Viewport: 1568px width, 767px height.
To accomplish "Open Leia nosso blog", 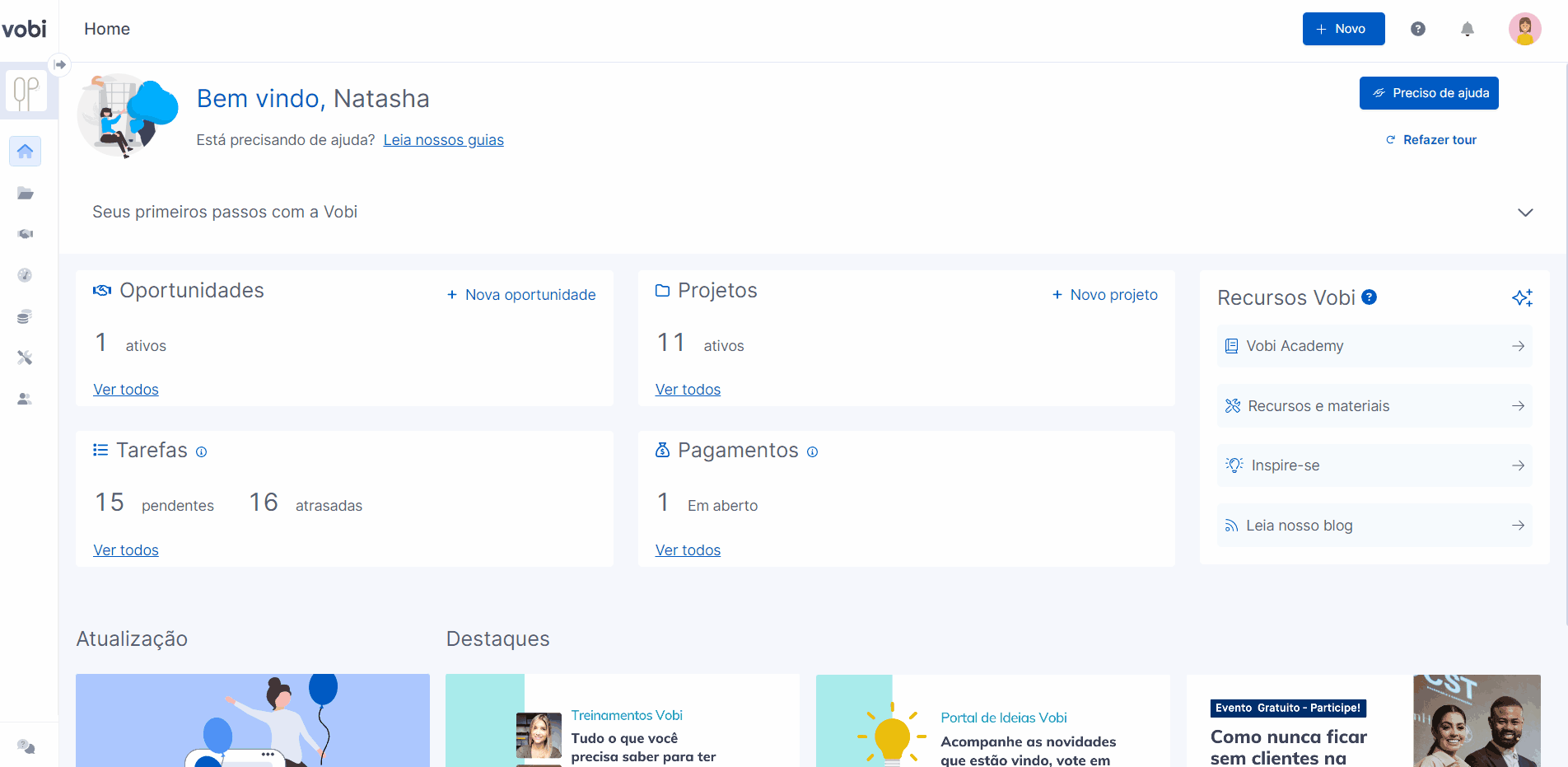I will point(1374,526).
